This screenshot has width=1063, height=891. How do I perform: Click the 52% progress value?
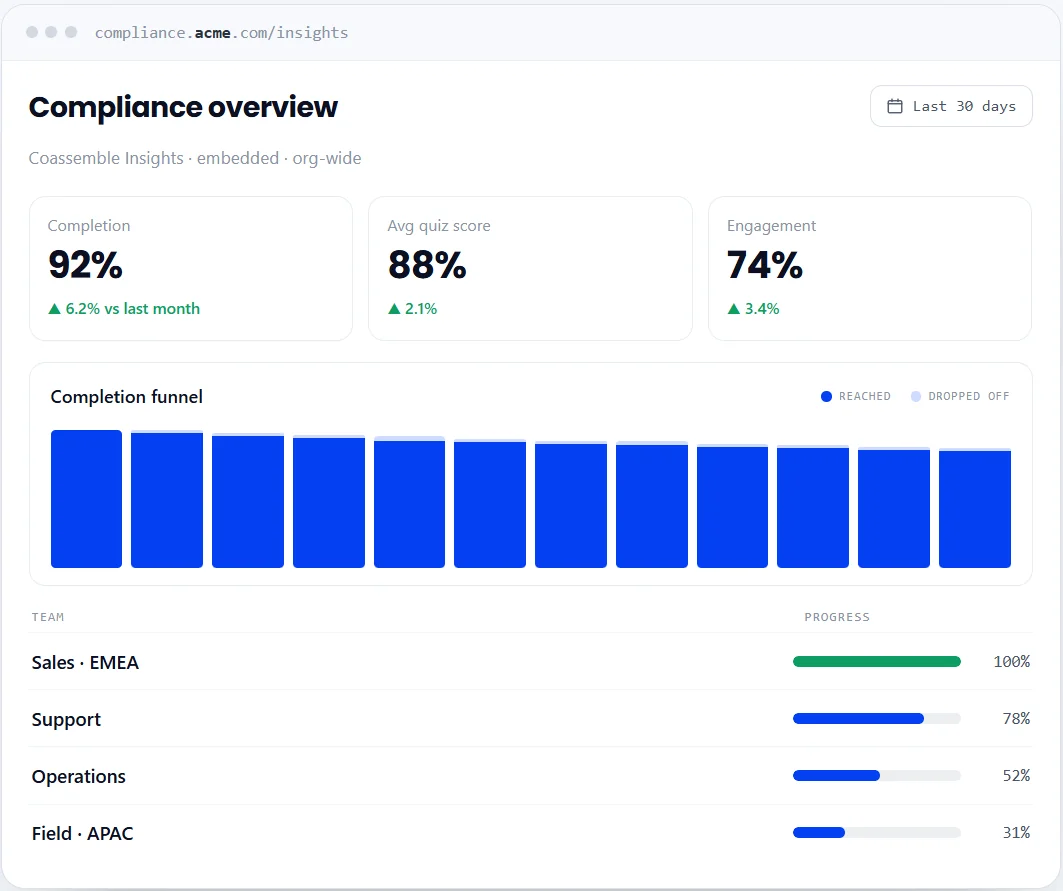(1016, 776)
